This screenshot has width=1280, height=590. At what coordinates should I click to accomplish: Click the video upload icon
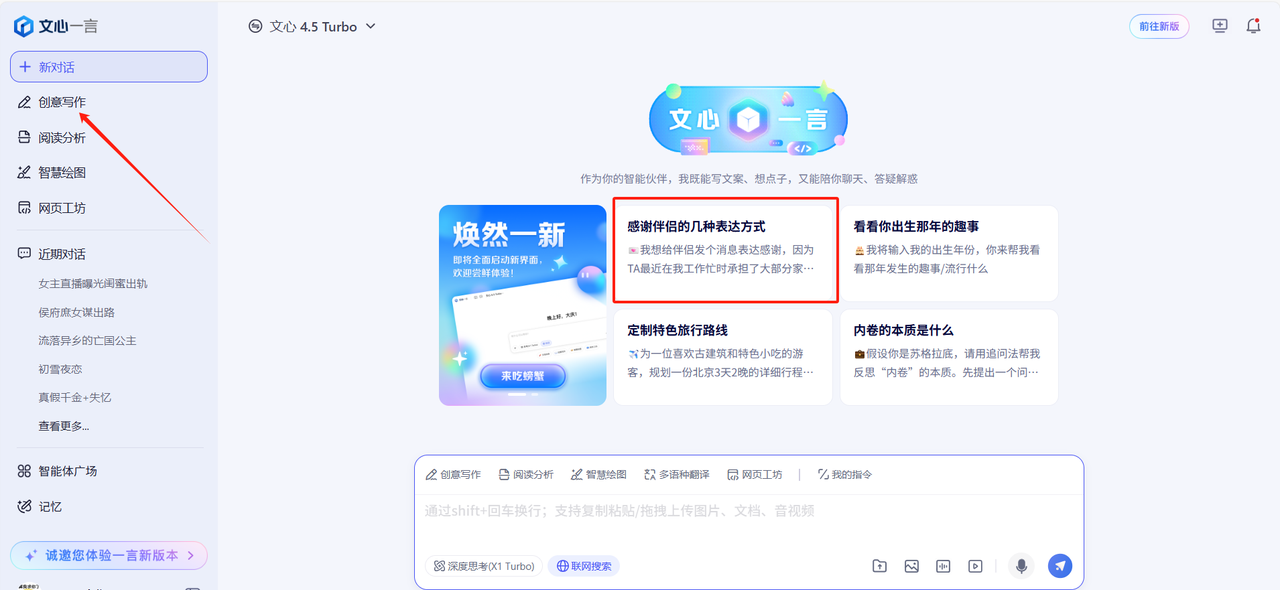(x=975, y=566)
